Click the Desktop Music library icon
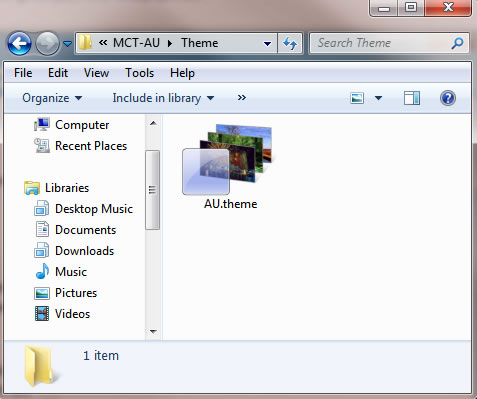The width and height of the screenshot is (477, 399). (42, 208)
